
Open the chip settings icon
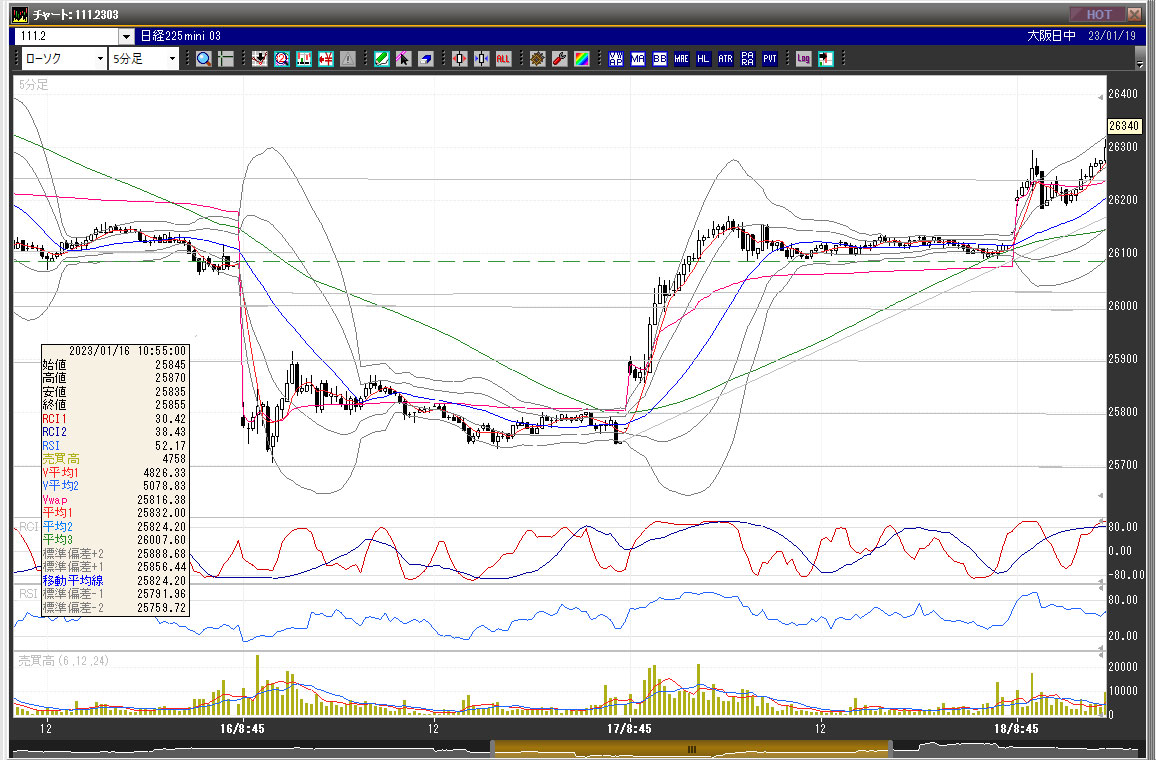[537, 59]
